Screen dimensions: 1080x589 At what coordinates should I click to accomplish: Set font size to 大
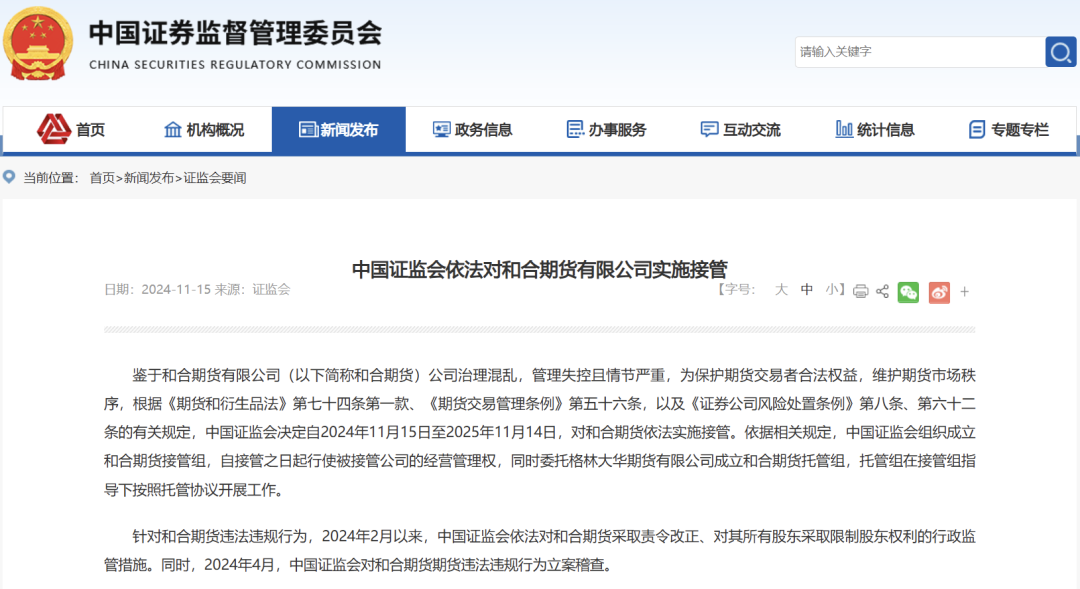point(780,290)
